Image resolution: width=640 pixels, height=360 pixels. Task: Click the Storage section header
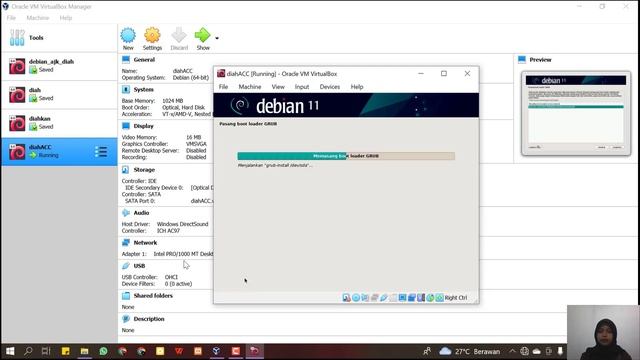coord(144,170)
